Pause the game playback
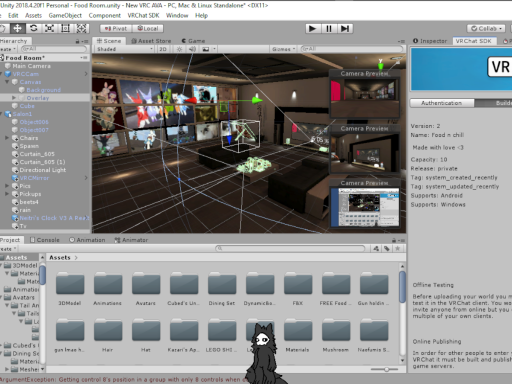 pos(329,29)
